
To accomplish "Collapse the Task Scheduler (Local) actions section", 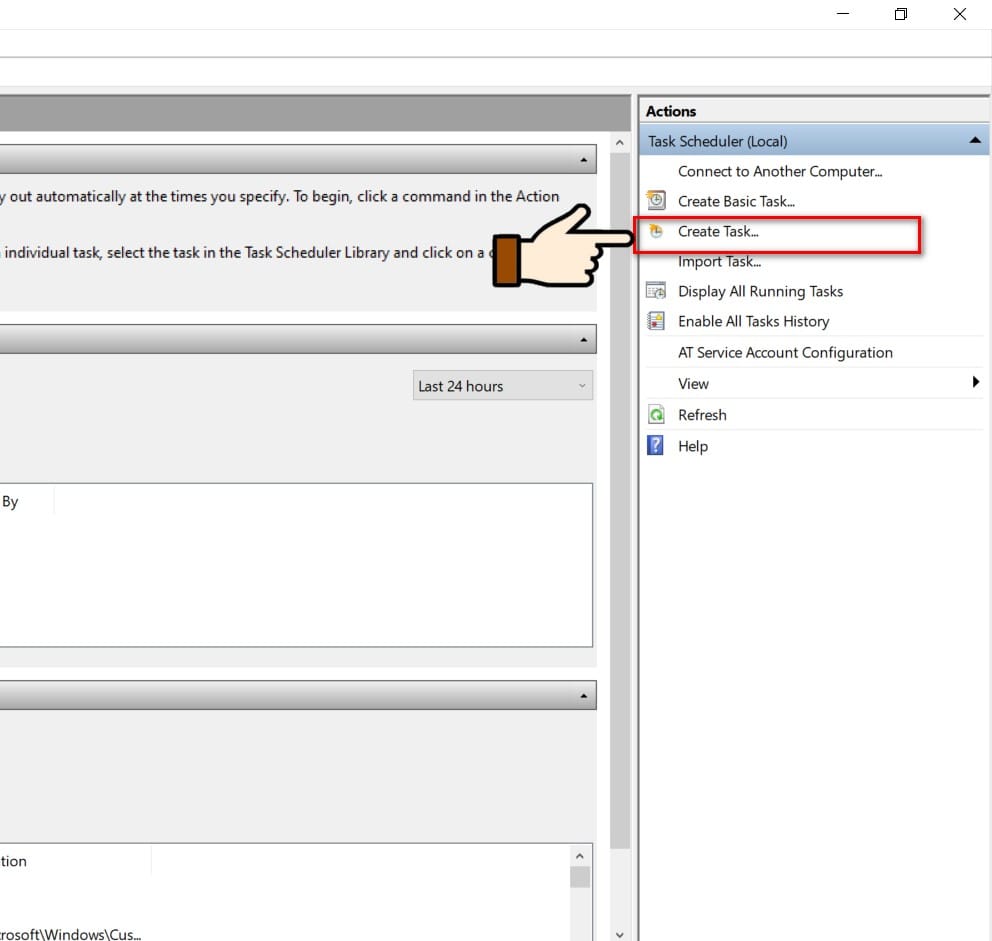I will [975, 140].
